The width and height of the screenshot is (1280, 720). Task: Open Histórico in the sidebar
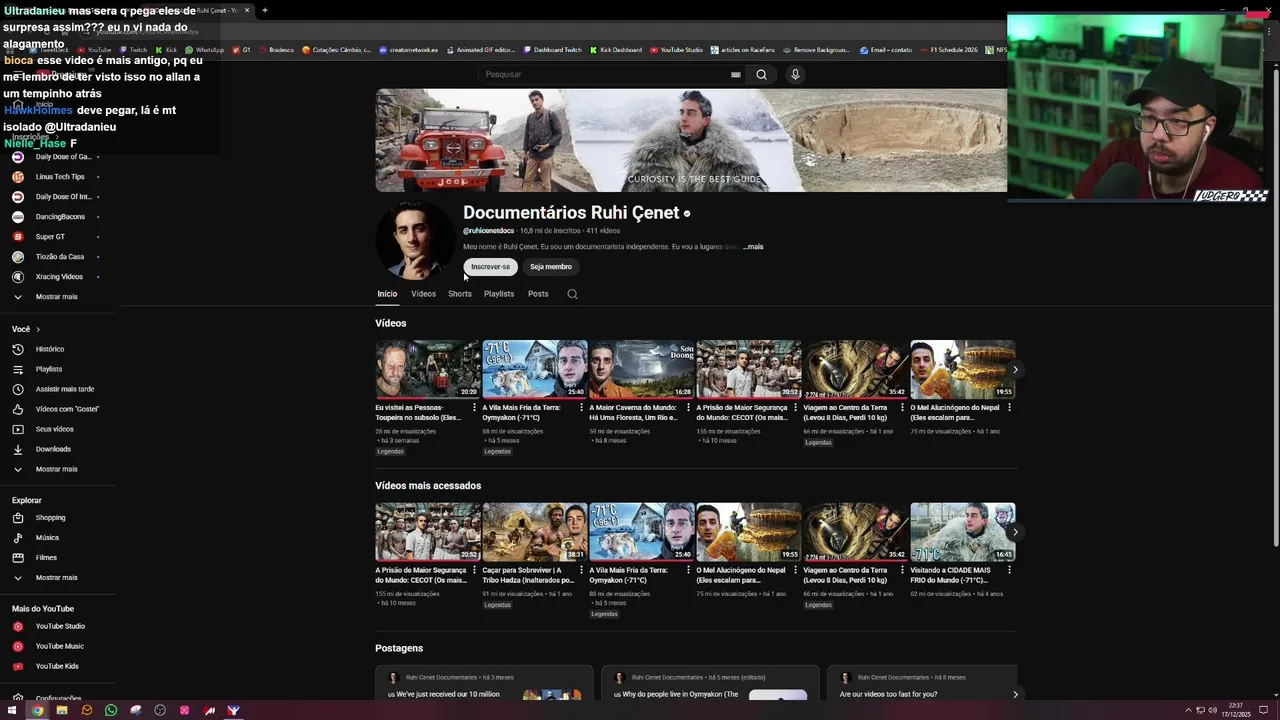click(50, 349)
